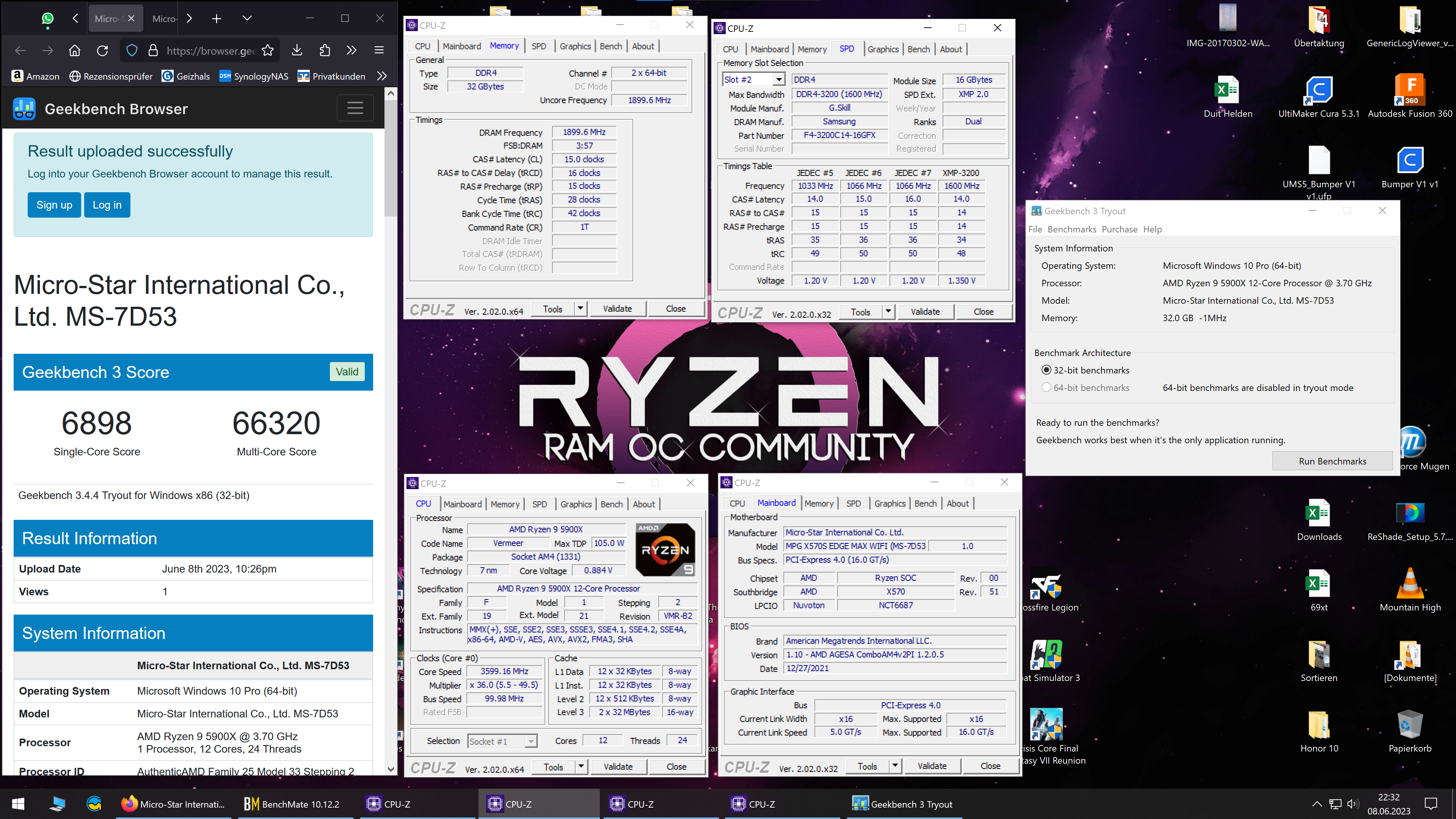Click Validate in the Memory CPU-Z window
The image size is (1456, 819).
coord(617,309)
